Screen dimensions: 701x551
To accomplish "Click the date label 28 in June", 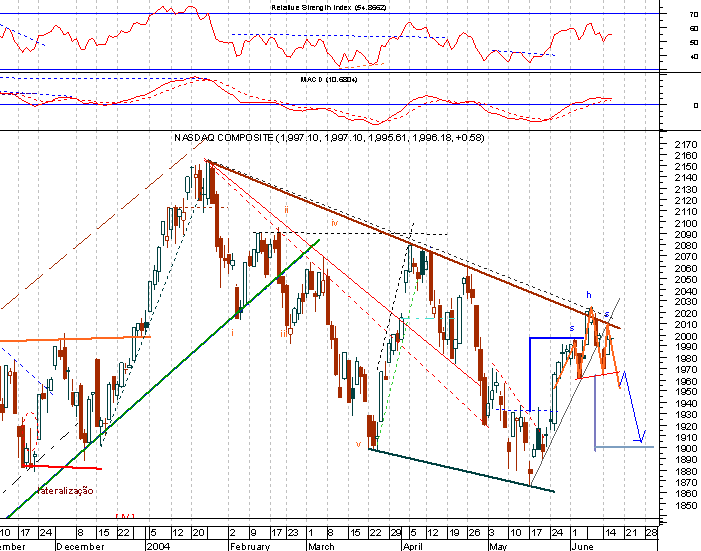I will coord(651,533).
